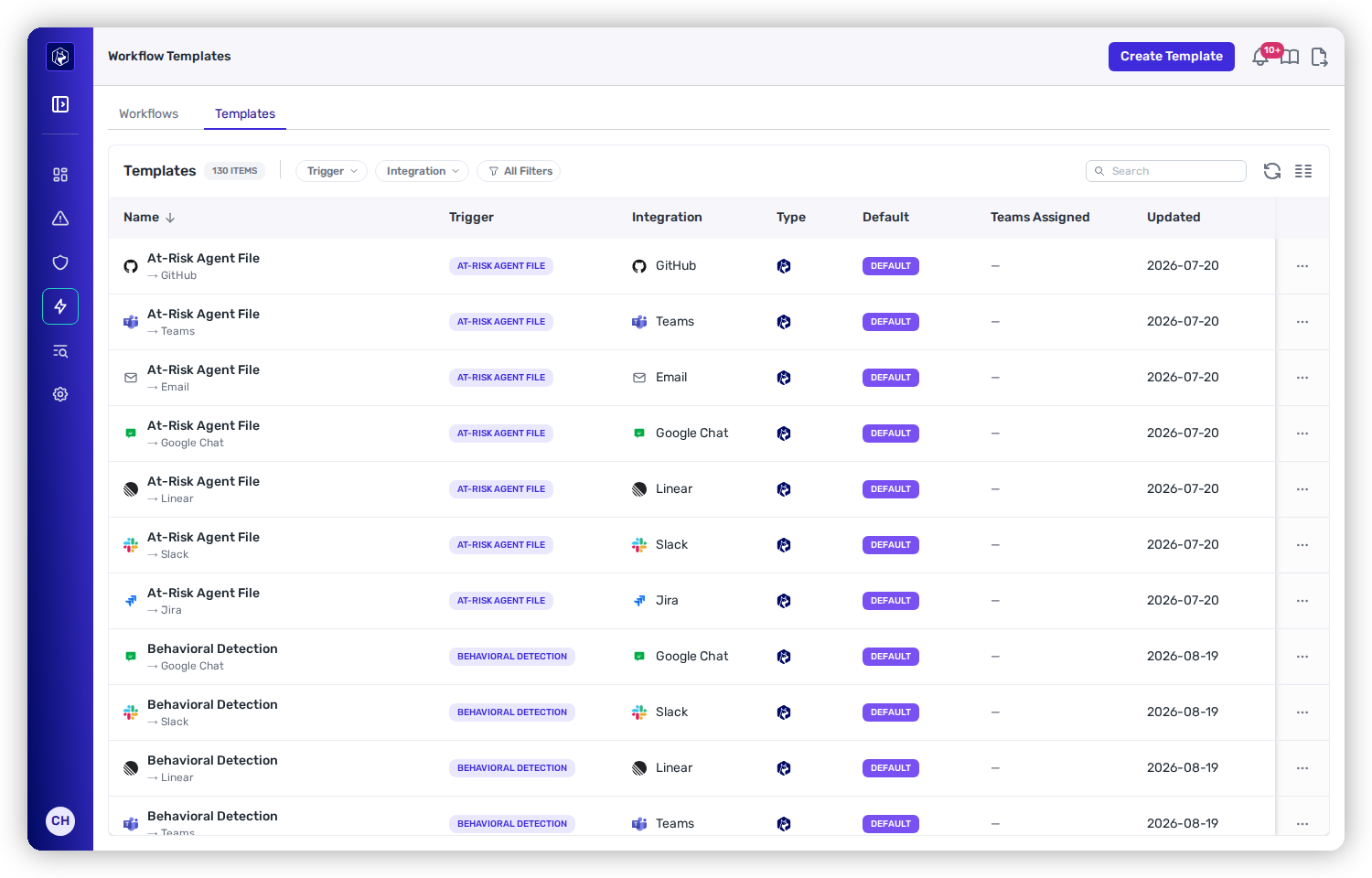Open the row menu for At-Risk Agent File Email
The width and height of the screenshot is (1372, 878).
click(x=1302, y=378)
